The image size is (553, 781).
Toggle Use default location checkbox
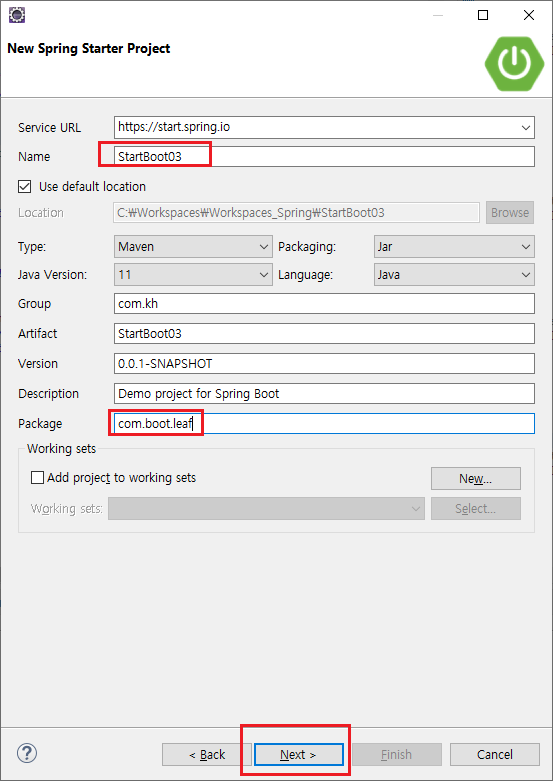24,187
